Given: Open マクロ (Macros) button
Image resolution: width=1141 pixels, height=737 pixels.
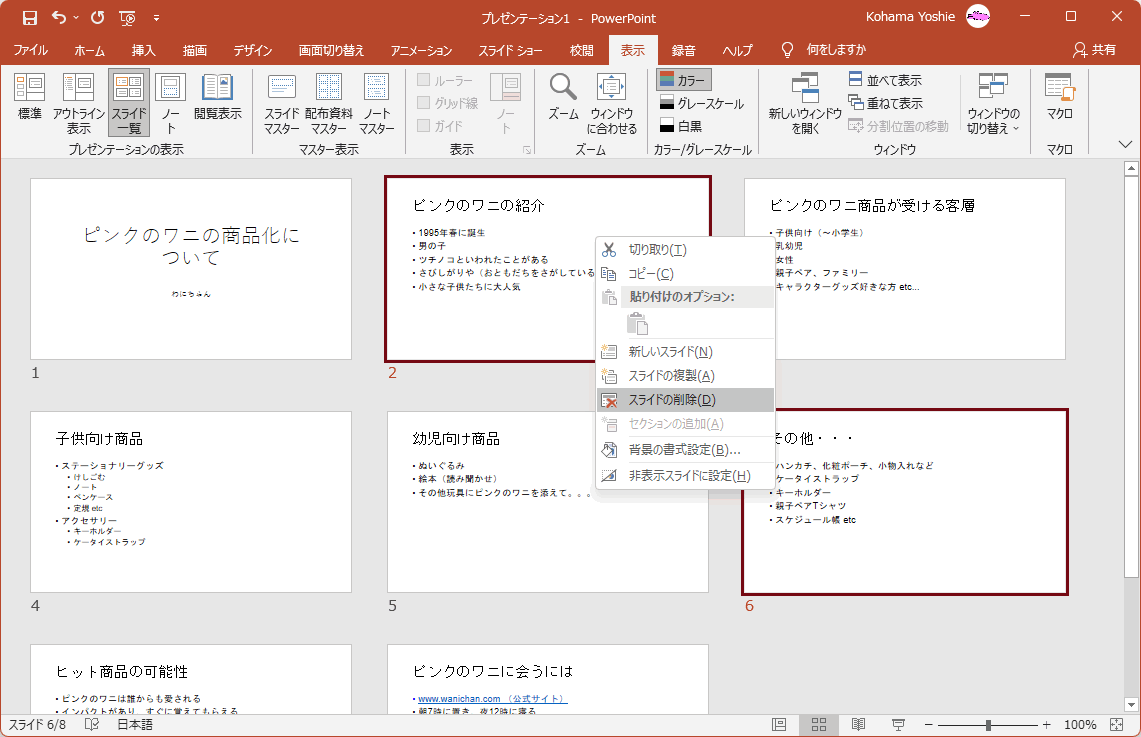Looking at the screenshot, I should point(1060,97).
